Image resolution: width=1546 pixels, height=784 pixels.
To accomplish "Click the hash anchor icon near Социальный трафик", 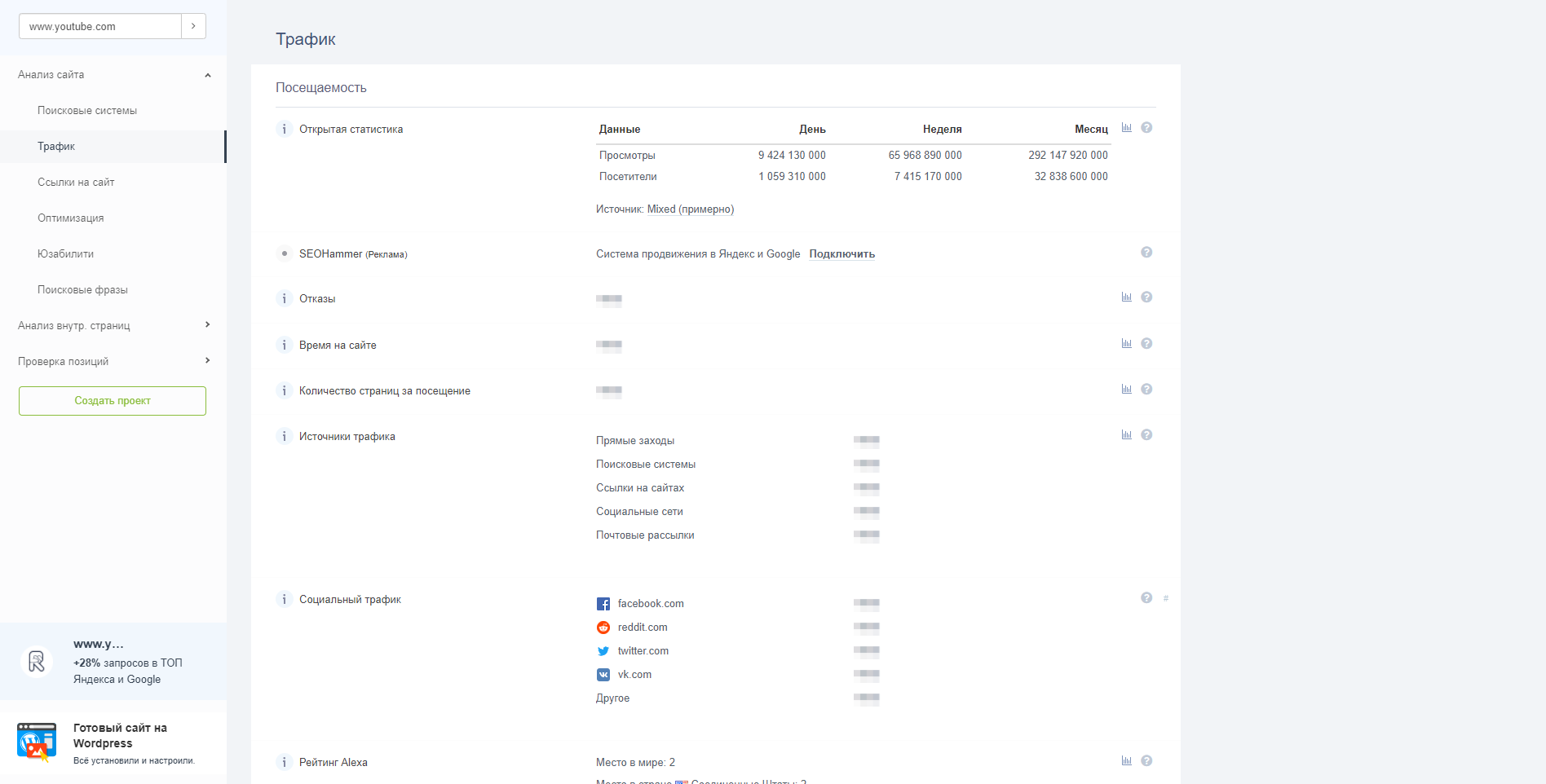I will 1166,599.
